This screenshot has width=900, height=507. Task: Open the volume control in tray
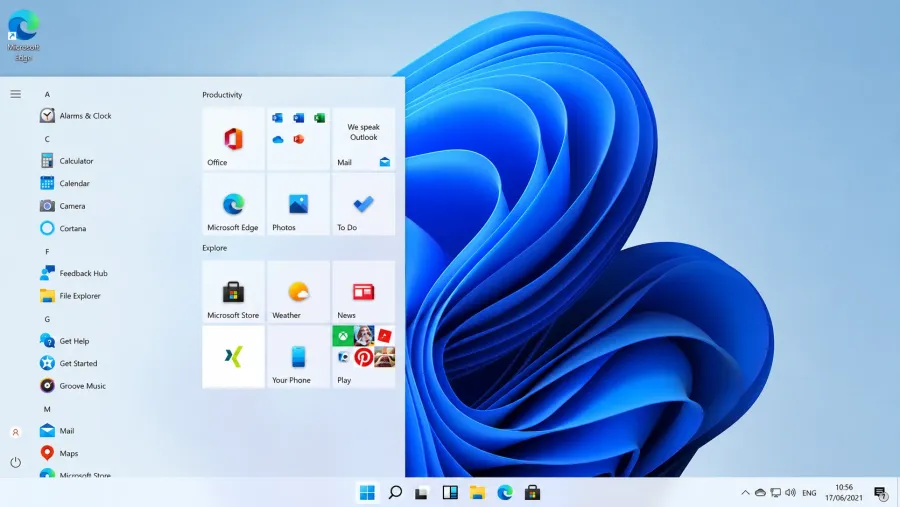790,493
